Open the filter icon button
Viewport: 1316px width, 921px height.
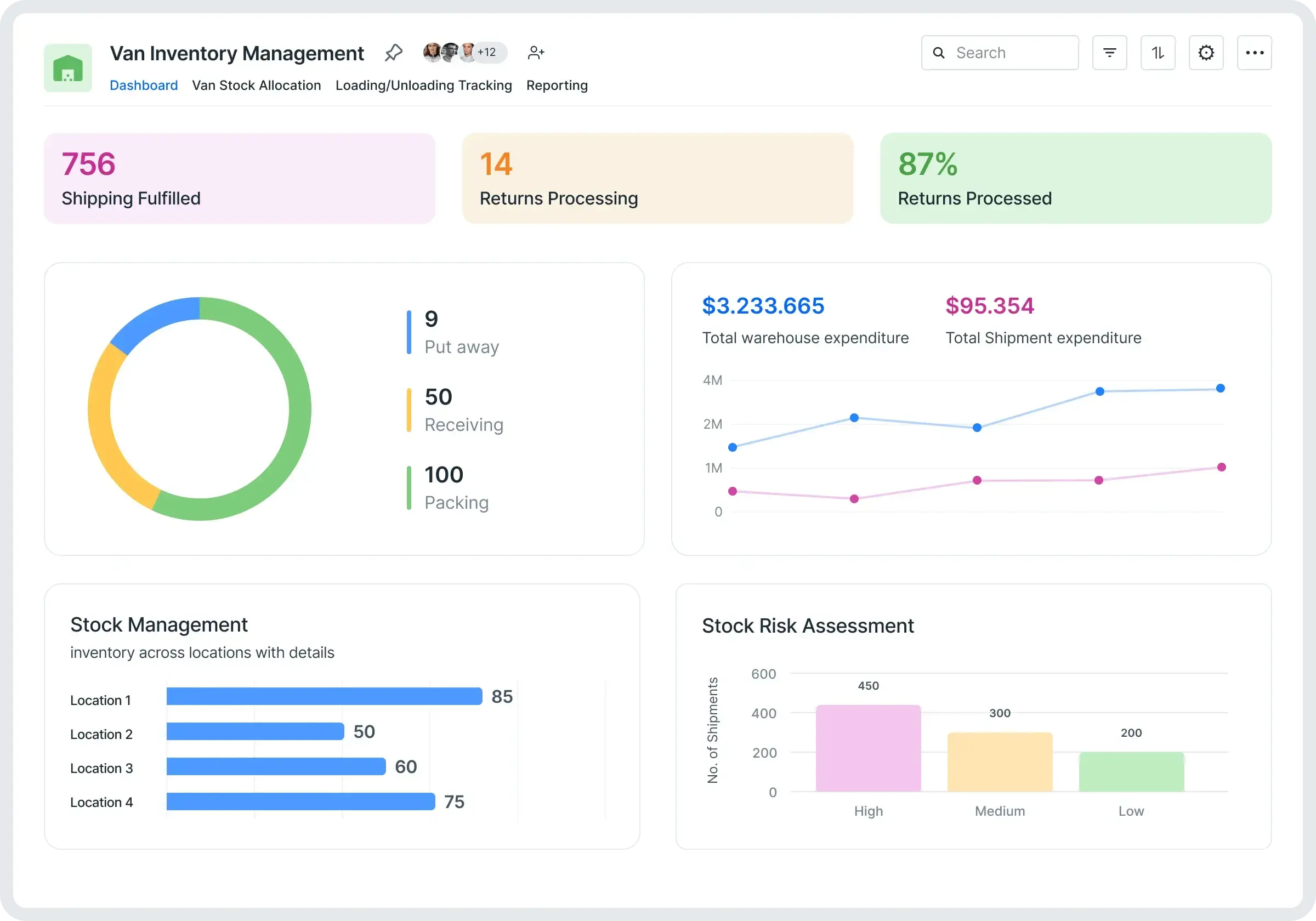1109,53
